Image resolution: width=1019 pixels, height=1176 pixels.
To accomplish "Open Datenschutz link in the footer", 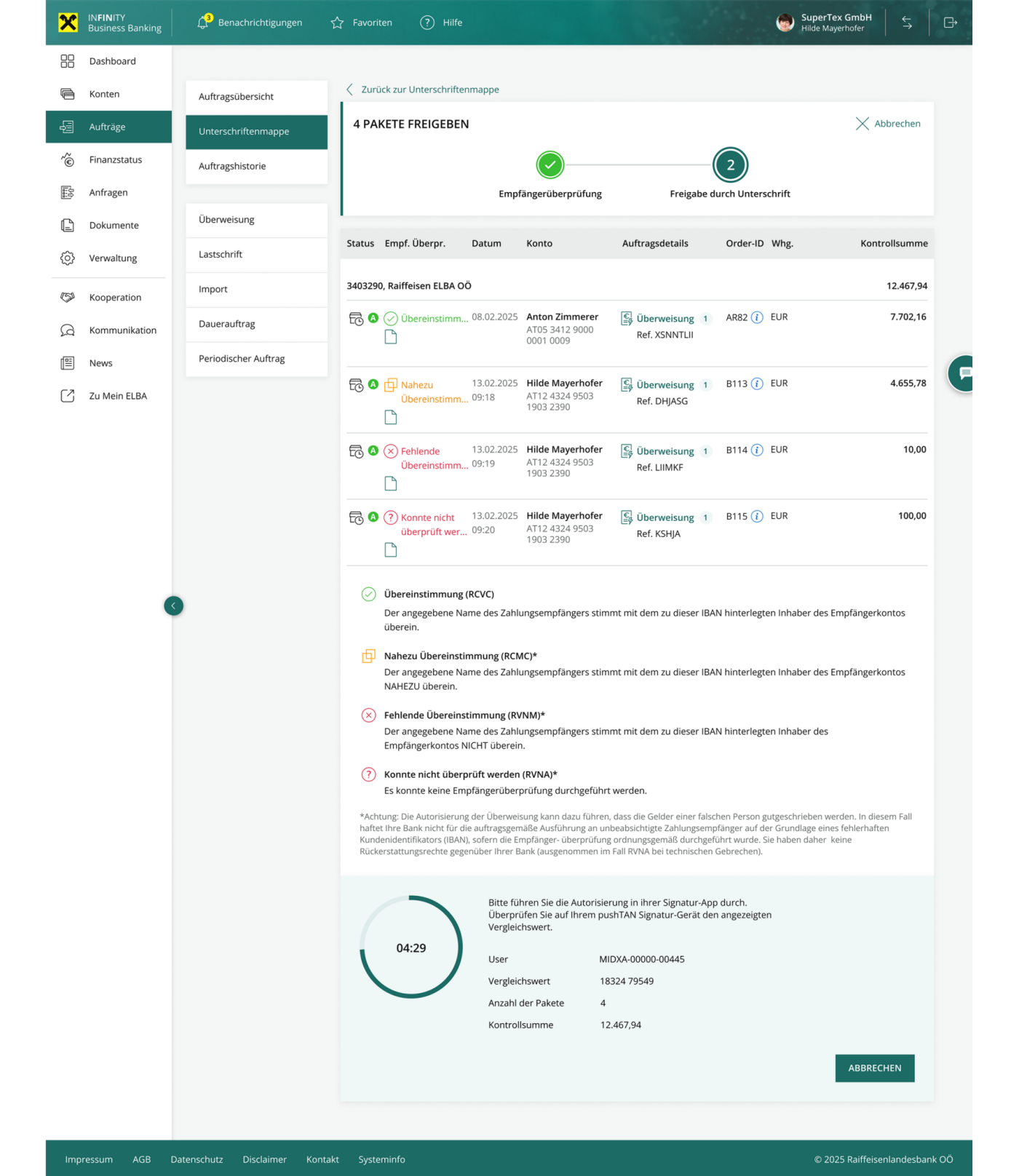I will [x=197, y=1159].
